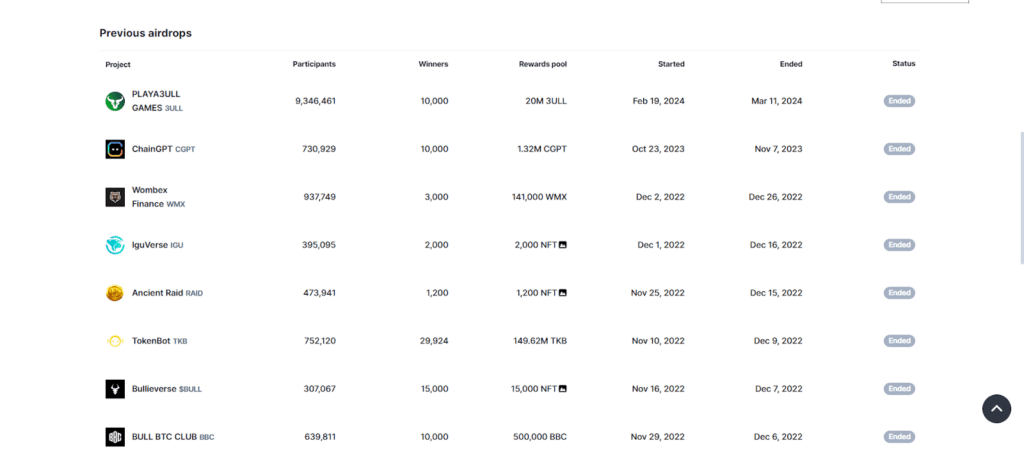Click the TokenBot yellow robot icon
The image size is (1024, 468).
115,341
